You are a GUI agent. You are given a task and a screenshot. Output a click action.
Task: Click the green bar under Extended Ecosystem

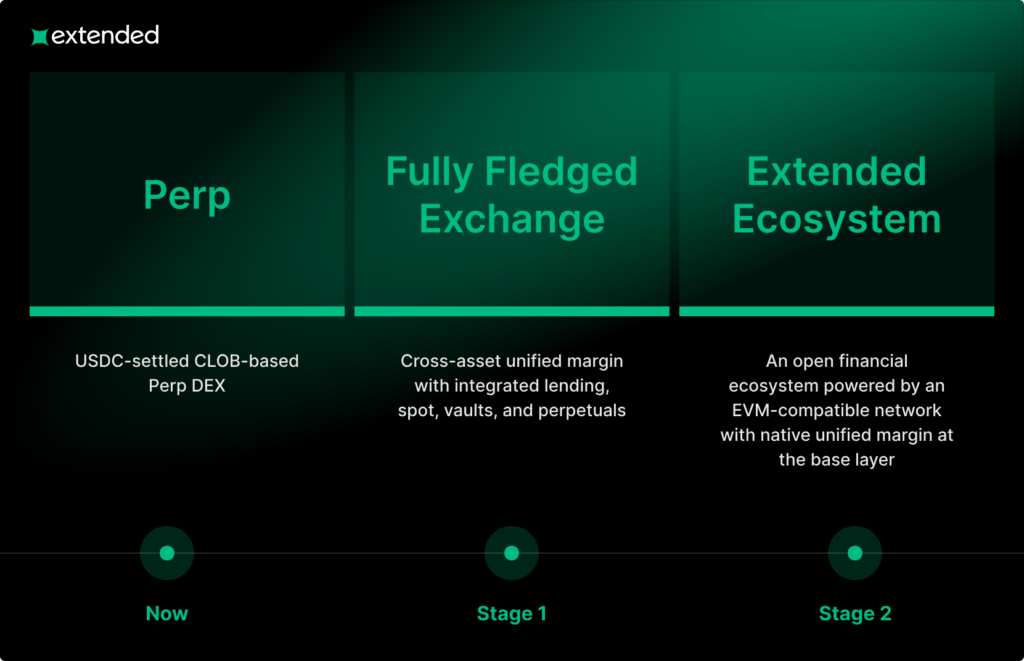(837, 311)
